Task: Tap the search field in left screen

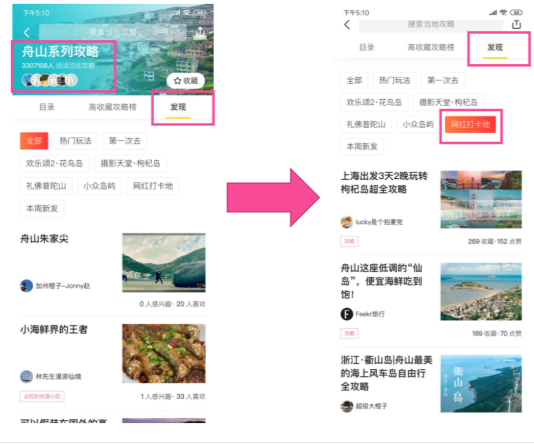Action: (113, 32)
